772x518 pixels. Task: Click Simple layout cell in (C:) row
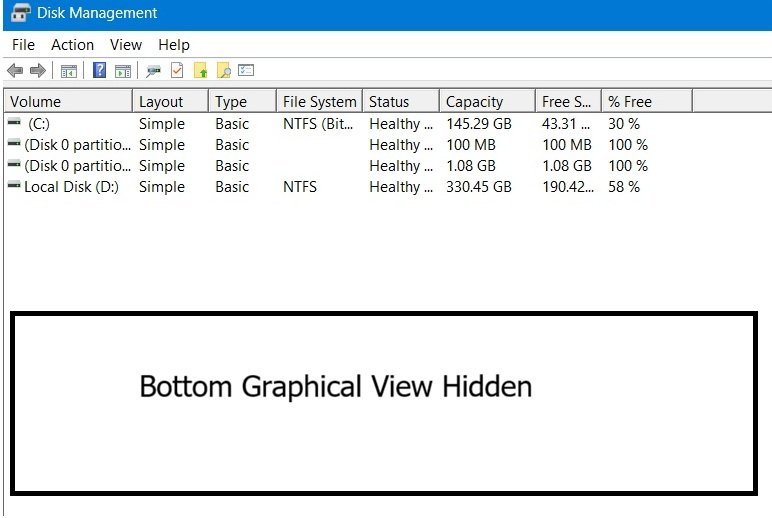coord(162,124)
